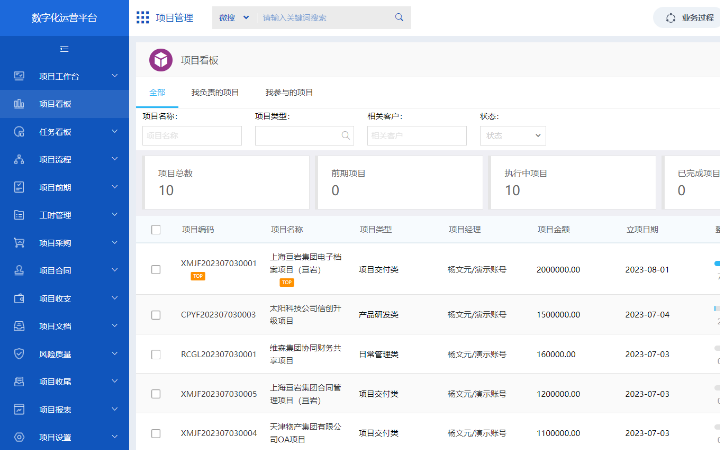Image resolution: width=720 pixels, height=450 pixels.
Task: Check the row CPYF202307030003 checkbox
Action: pyautogui.click(x=156, y=315)
